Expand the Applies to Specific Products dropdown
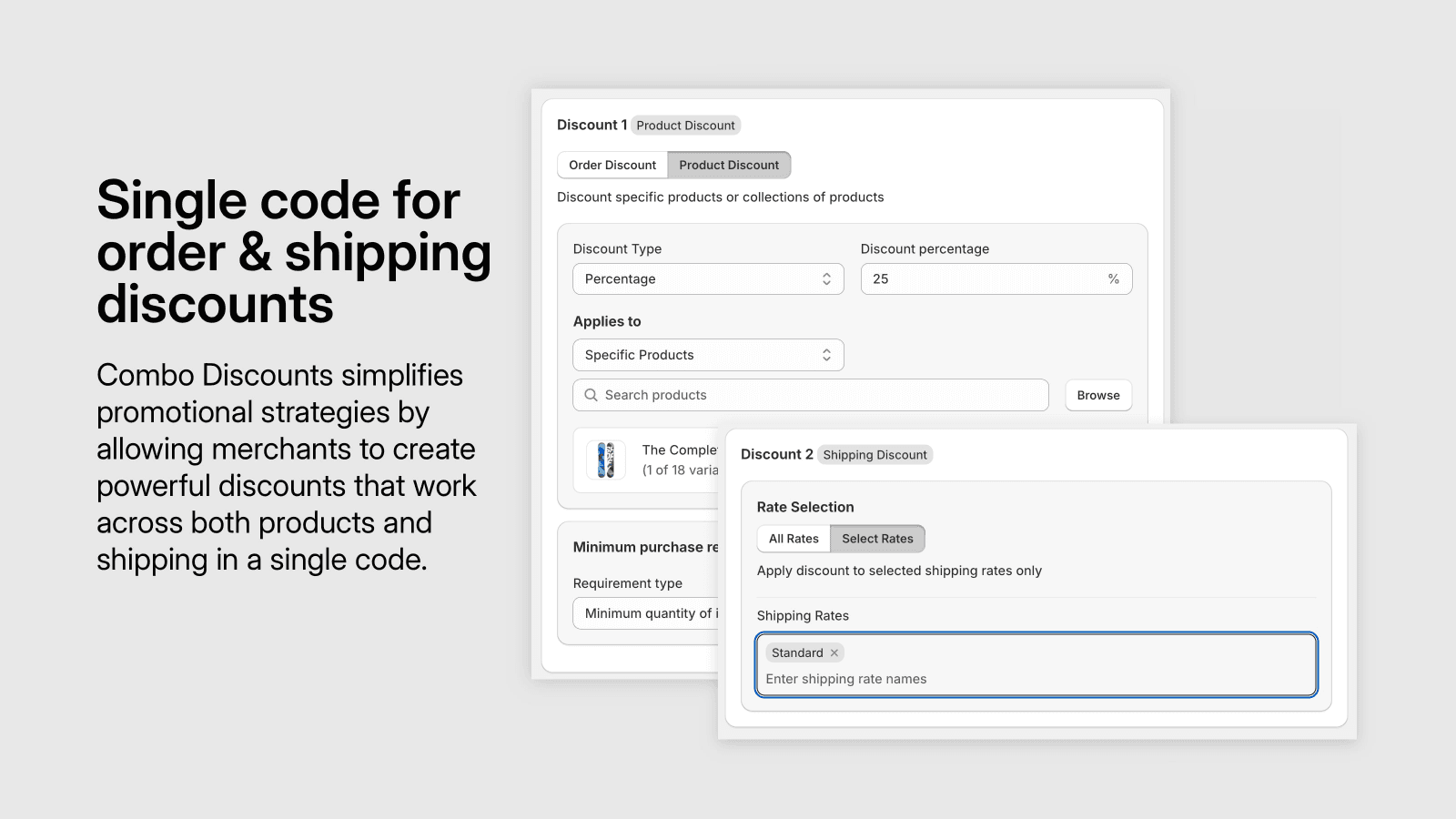Image resolution: width=1456 pixels, height=819 pixels. coord(708,355)
